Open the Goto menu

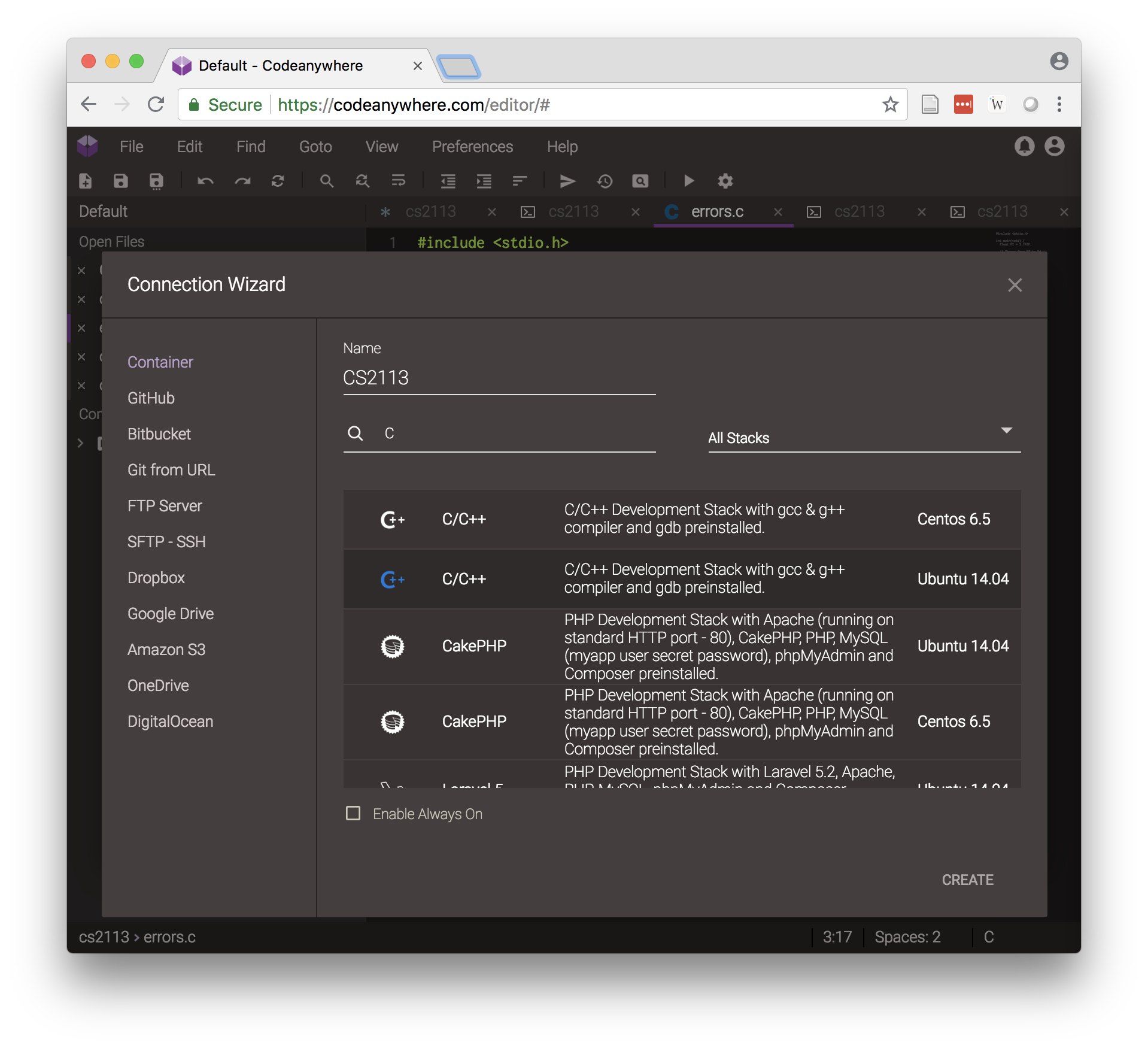pyautogui.click(x=315, y=147)
